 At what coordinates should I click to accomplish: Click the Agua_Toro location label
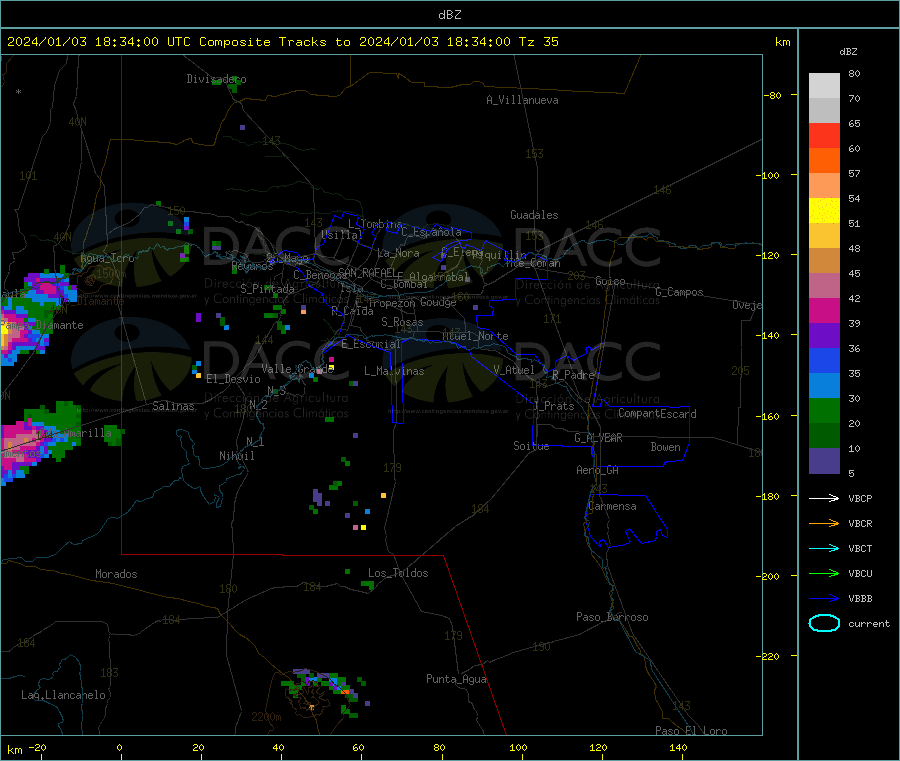[107, 258]
